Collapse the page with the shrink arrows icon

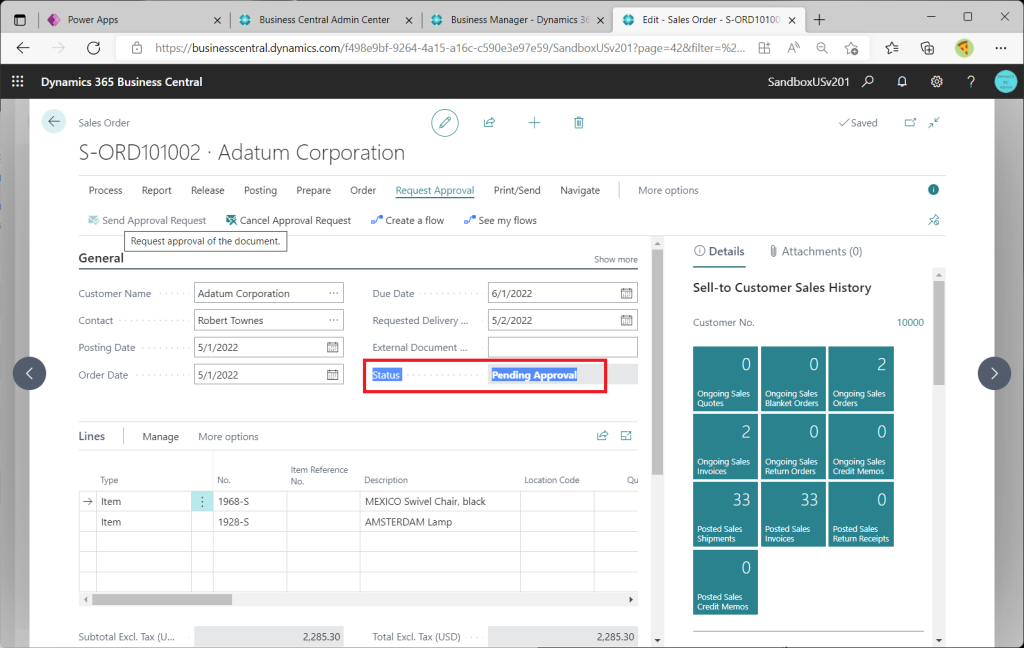pos(935,122)
